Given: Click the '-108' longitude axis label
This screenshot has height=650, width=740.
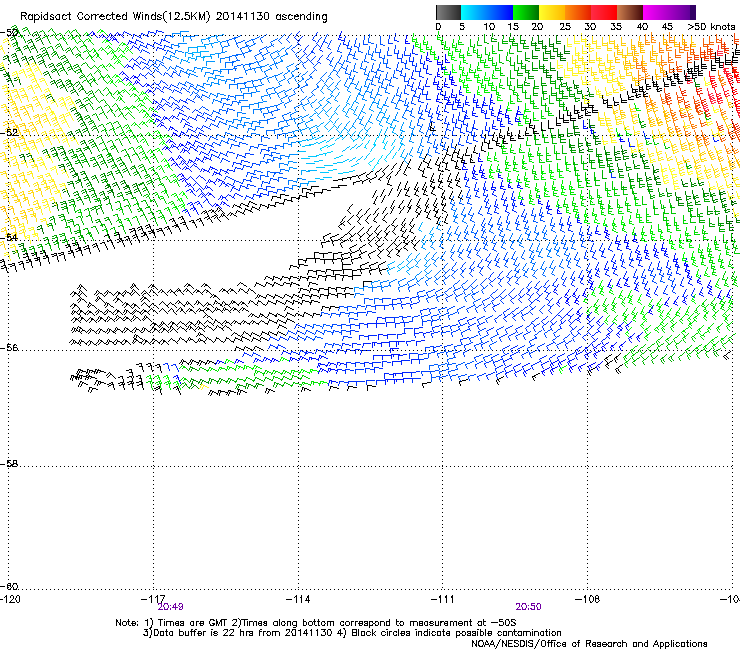Looking at the screenshot, I should [x=587, y=599].
